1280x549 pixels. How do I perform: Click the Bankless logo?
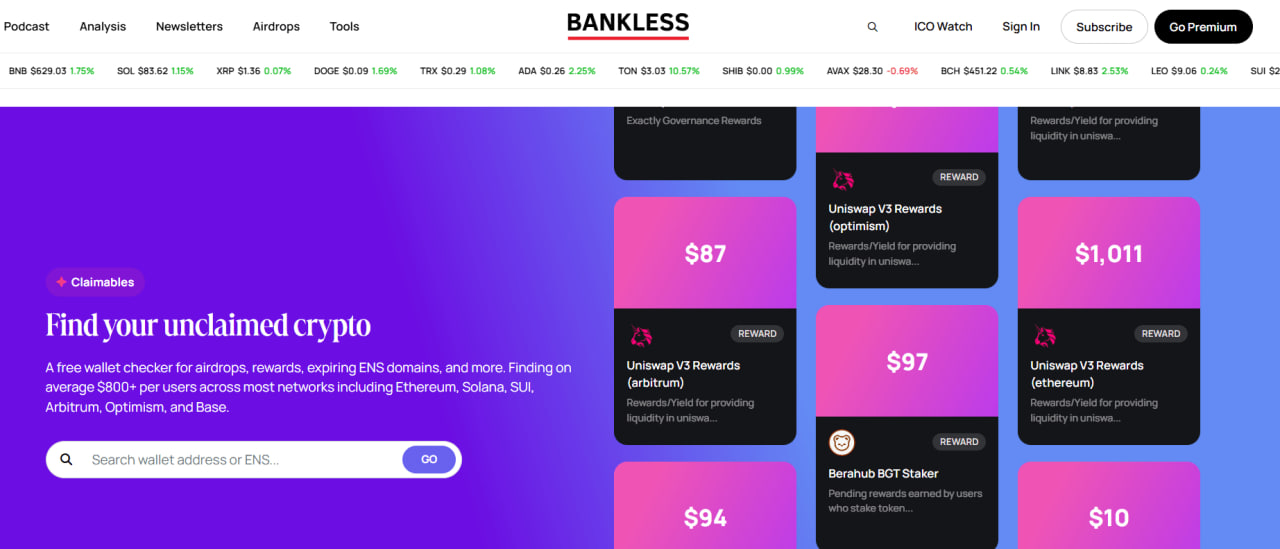(x=628, y=25)
